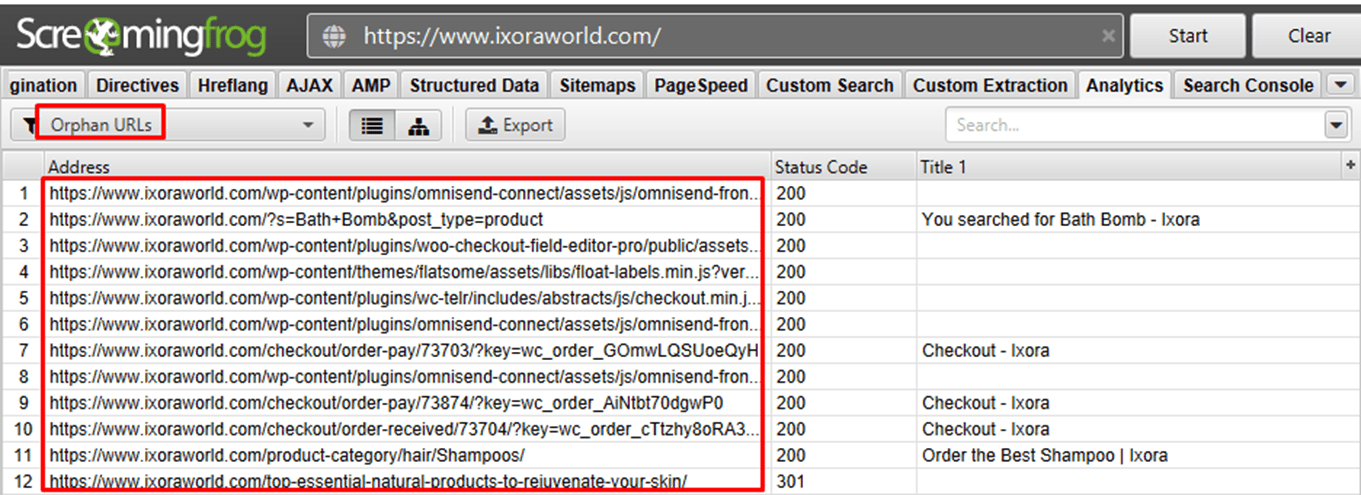Screen dimensions: 1361x495
Task: Select the Custom Search tab
Action: click(x=830, y=86)
